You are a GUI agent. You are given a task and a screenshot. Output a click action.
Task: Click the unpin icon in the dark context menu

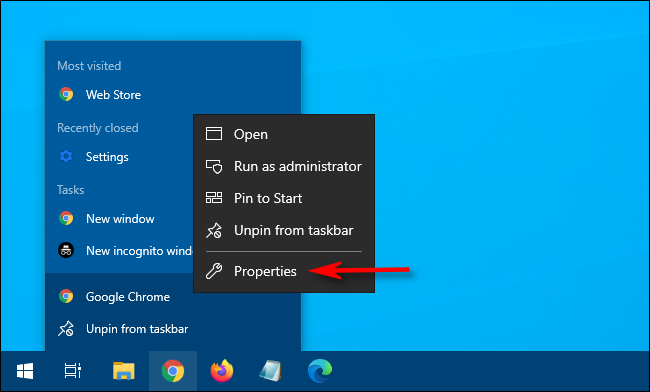click(214, 230)
